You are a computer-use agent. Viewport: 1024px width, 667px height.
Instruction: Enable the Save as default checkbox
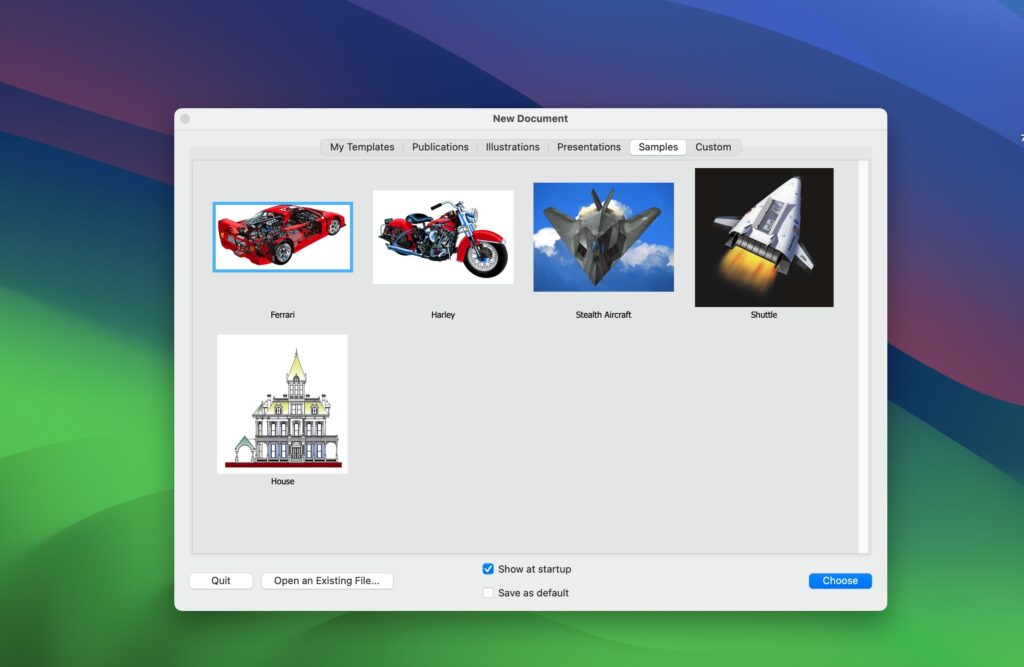point(488,592)
